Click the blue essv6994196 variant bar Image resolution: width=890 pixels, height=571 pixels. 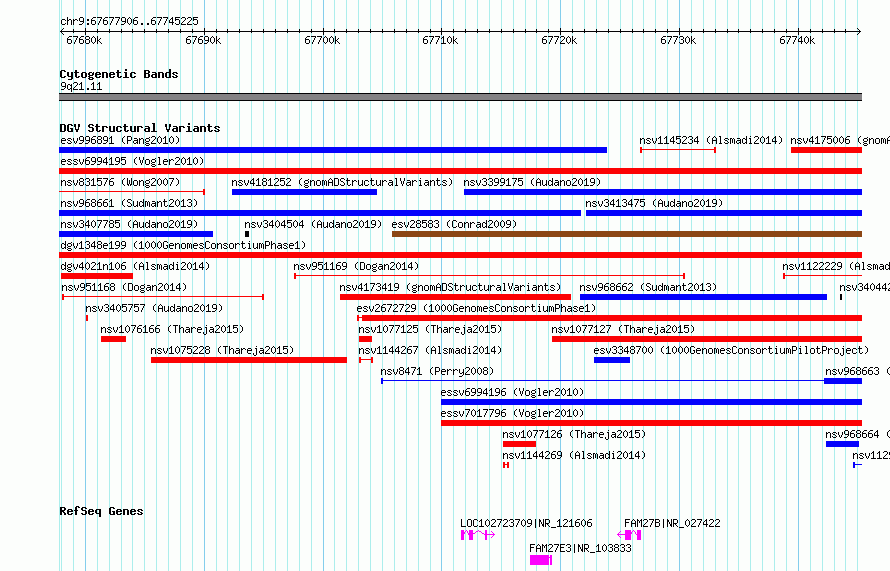pyautogui.click(x=652, y=402)
